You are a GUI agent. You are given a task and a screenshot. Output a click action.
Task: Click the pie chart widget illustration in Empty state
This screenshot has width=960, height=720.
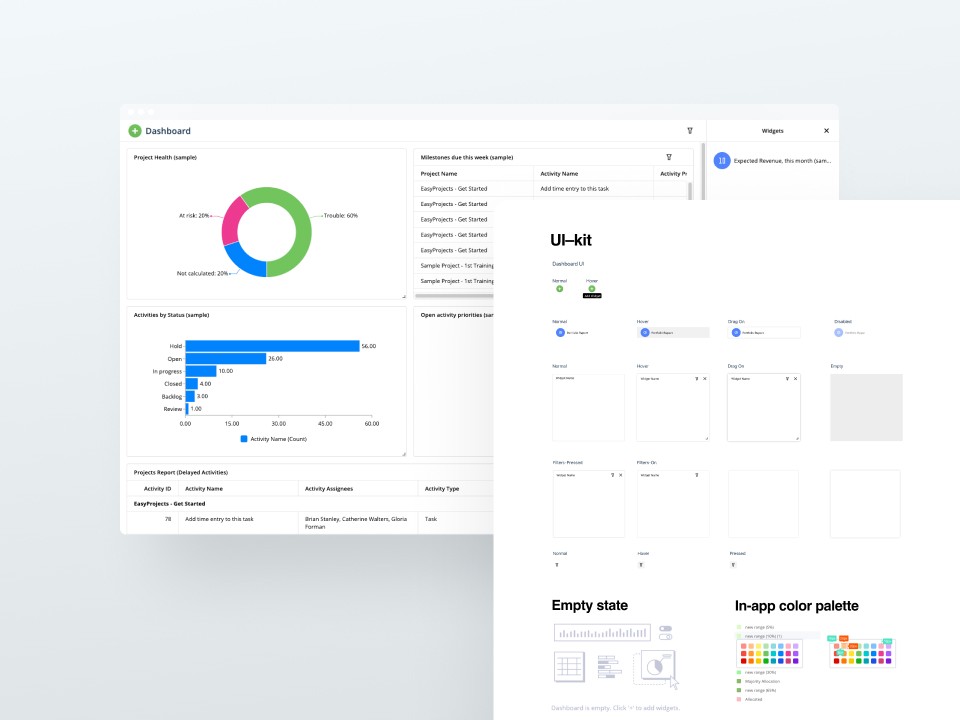656,666
